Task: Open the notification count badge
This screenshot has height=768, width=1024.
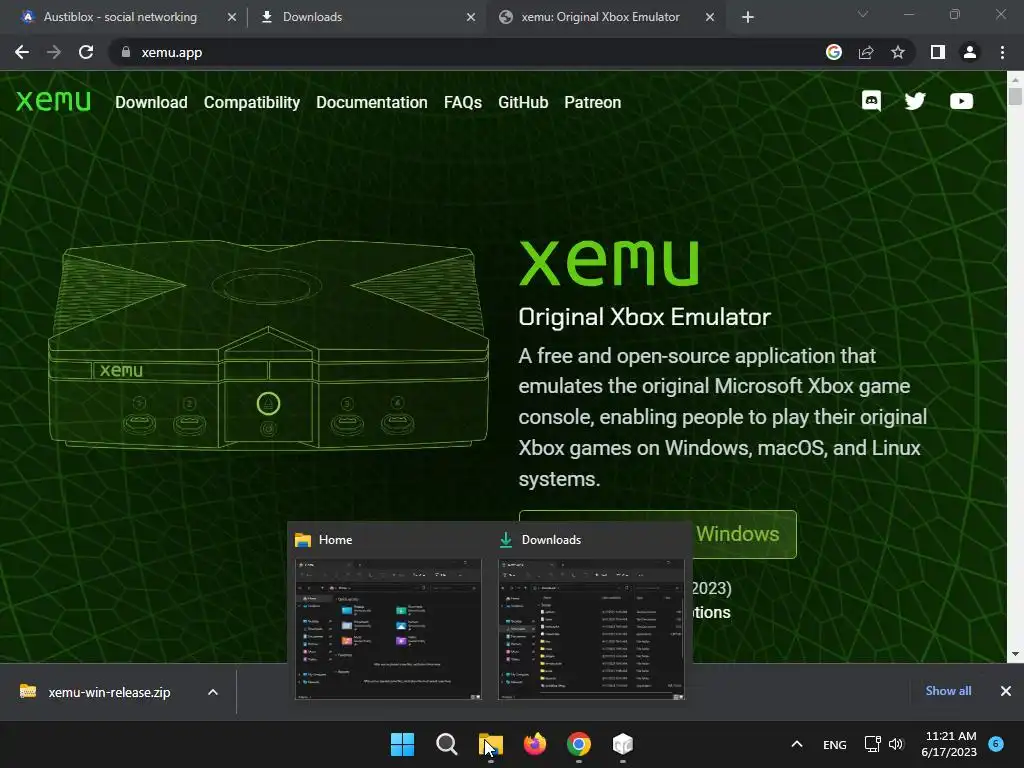Action: click(996, 743)
